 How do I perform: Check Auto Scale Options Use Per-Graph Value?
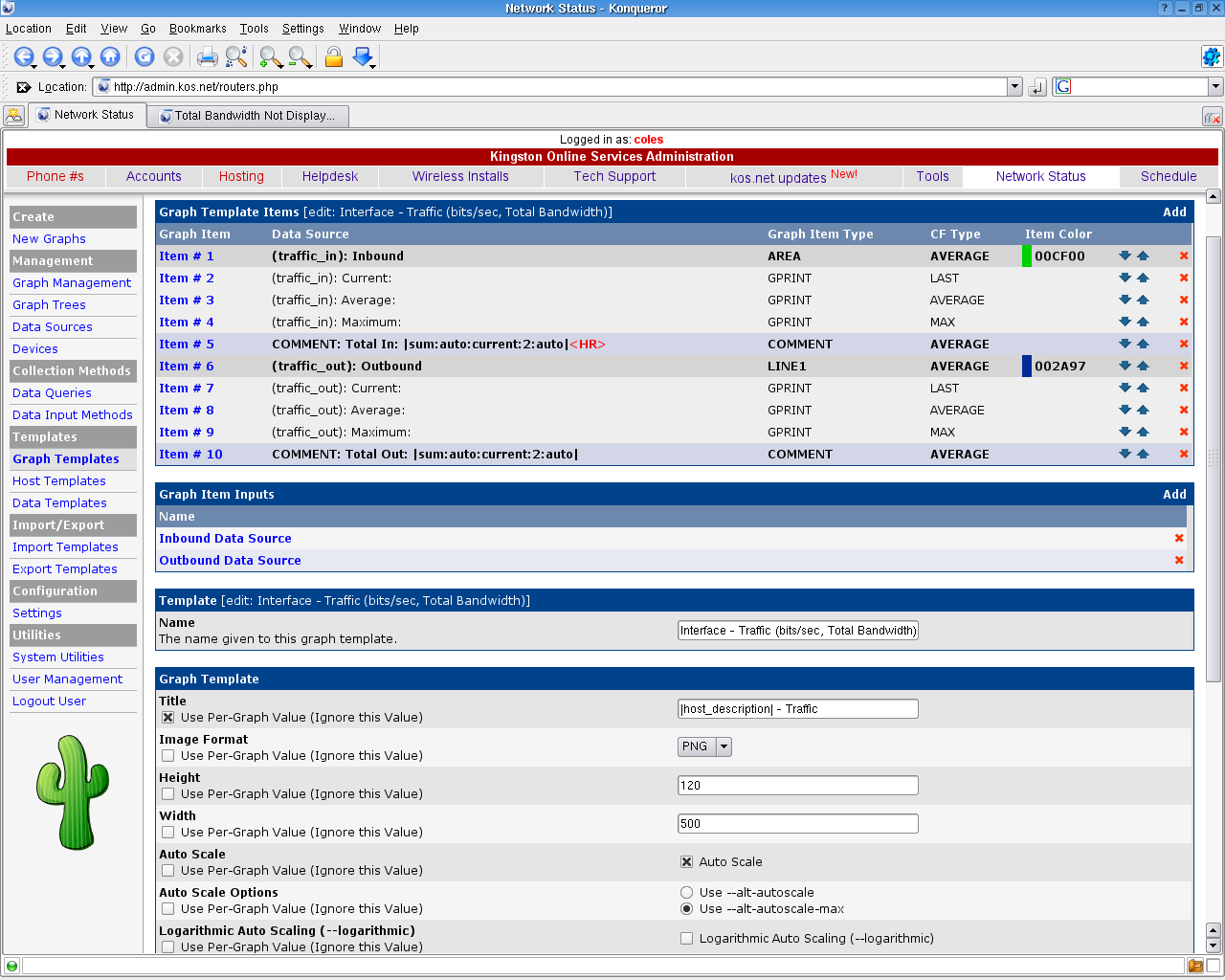[x=168, y=908]
